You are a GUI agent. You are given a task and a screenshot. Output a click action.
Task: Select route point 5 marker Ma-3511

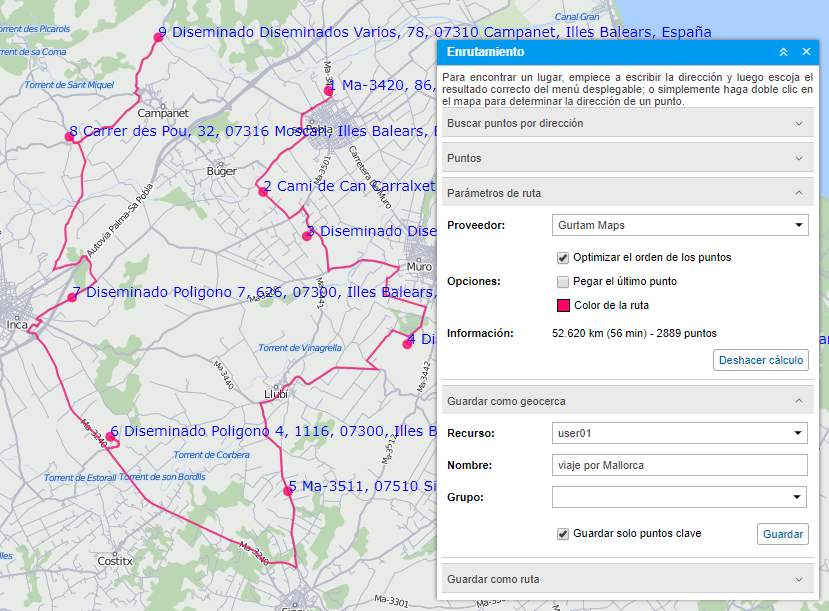288,492
